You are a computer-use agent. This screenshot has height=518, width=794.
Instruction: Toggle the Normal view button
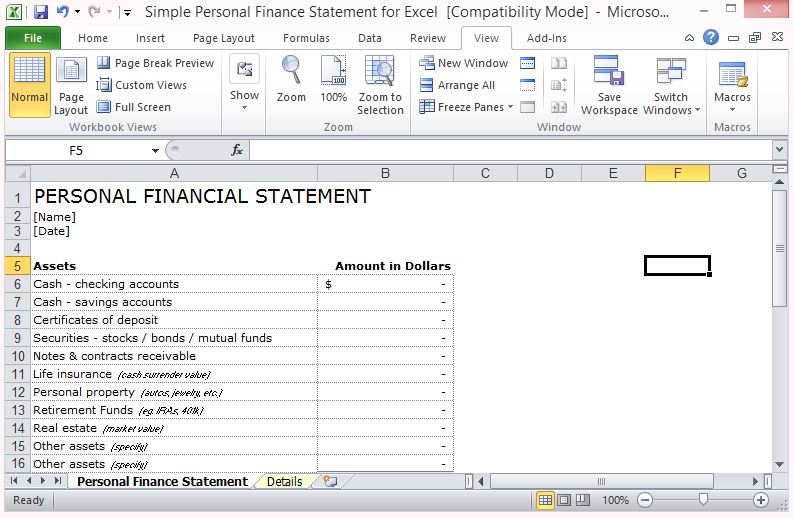29,85
